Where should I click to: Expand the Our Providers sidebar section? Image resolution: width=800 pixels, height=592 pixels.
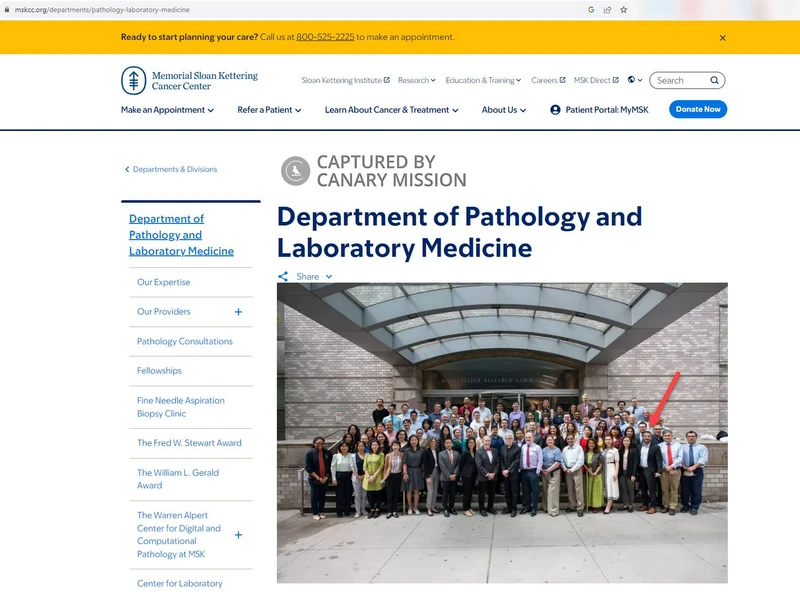(x=238, y=312)
